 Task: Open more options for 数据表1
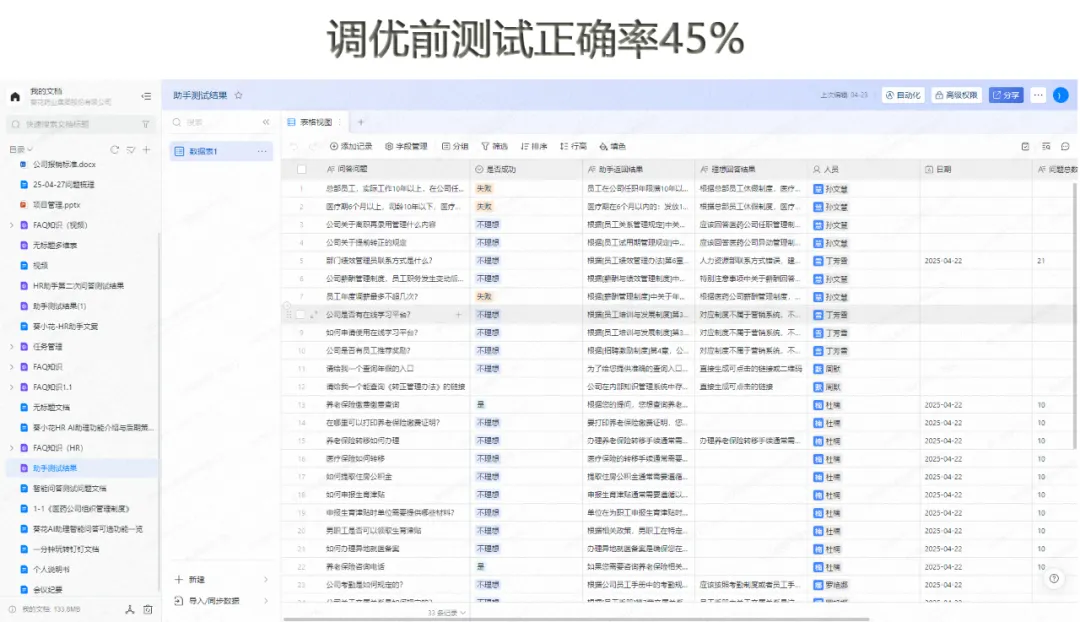click(262, 151)
